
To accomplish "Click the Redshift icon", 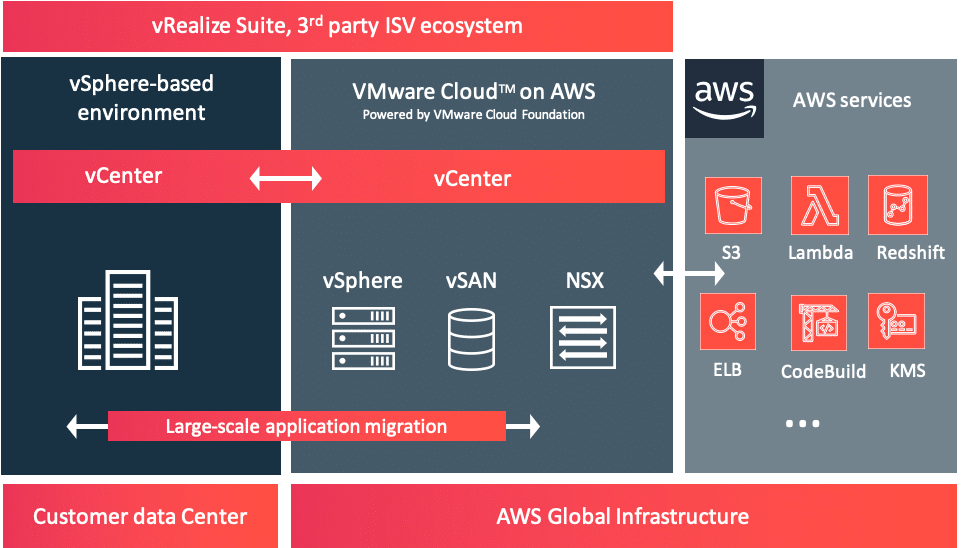I will point(896,206).
